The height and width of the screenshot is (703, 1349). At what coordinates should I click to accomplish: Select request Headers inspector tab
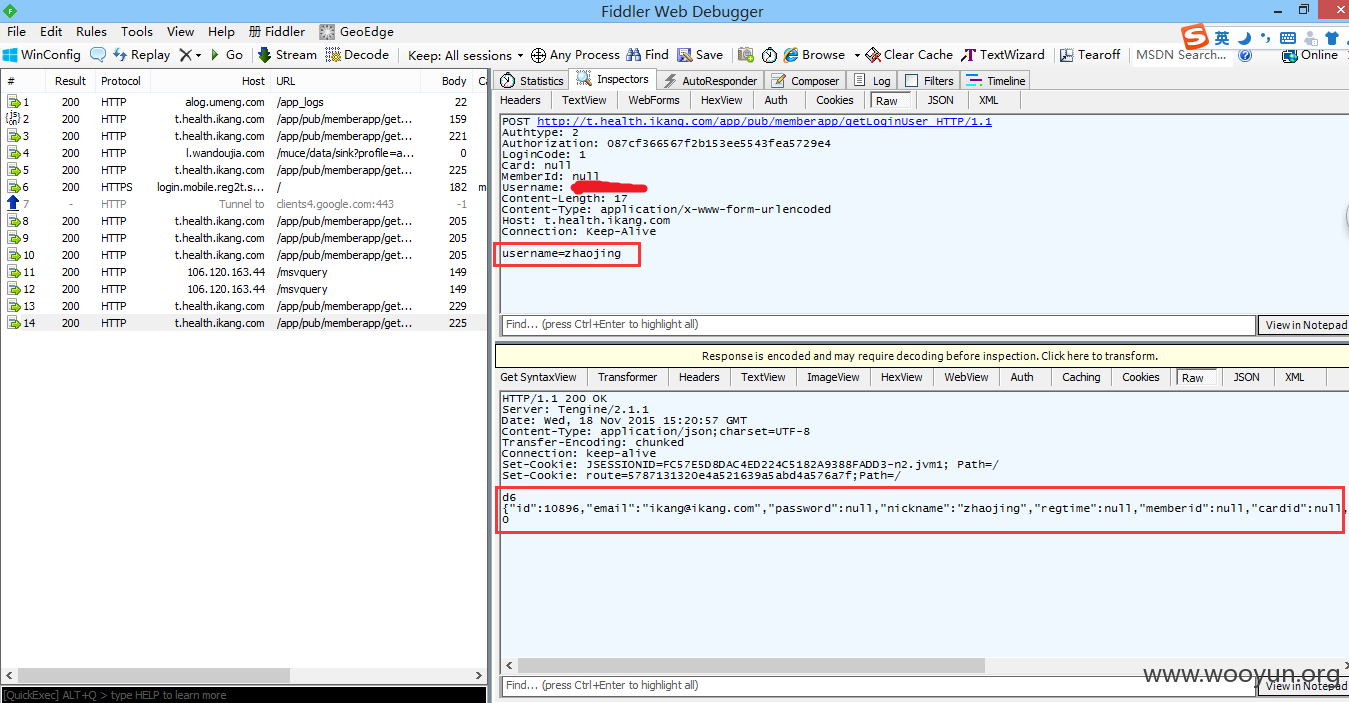coord(520,100)
